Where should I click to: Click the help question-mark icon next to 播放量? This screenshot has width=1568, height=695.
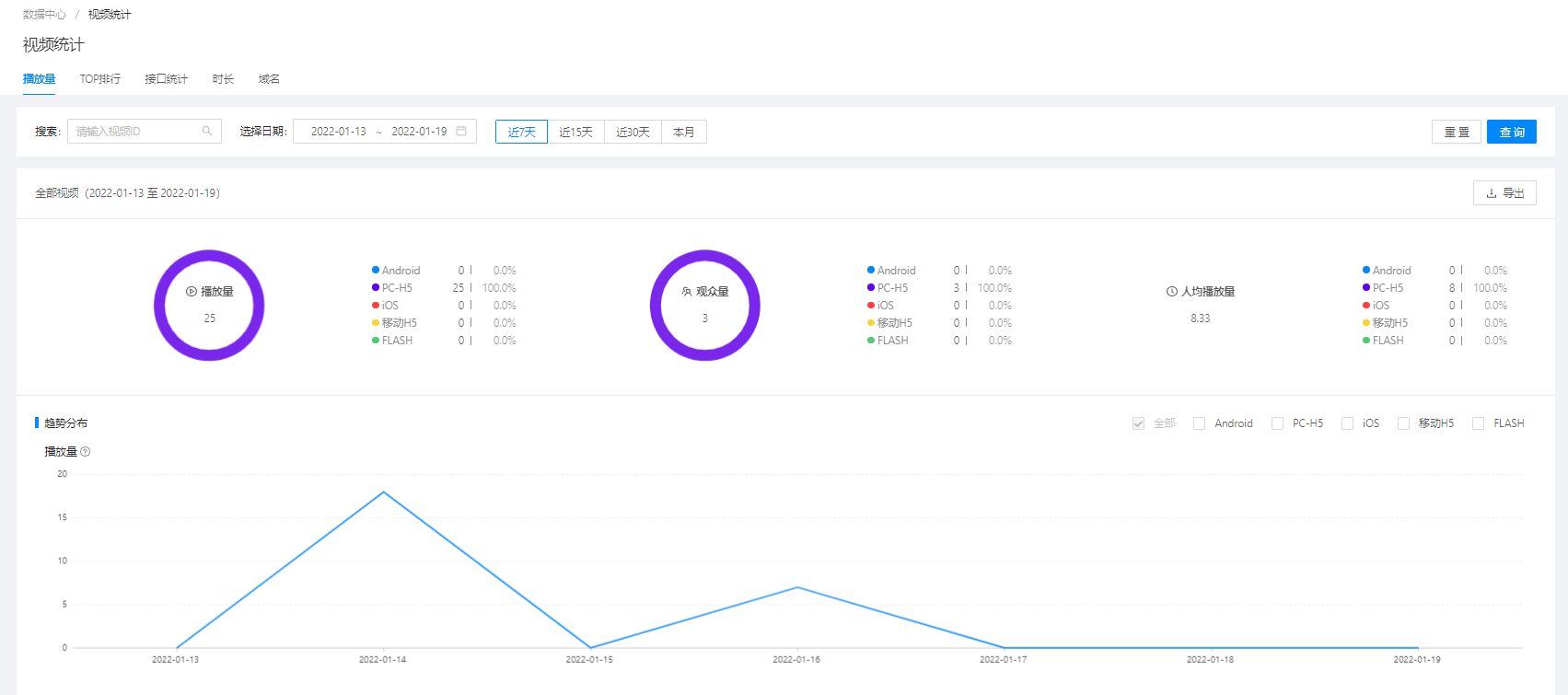(x=86, y=452)
